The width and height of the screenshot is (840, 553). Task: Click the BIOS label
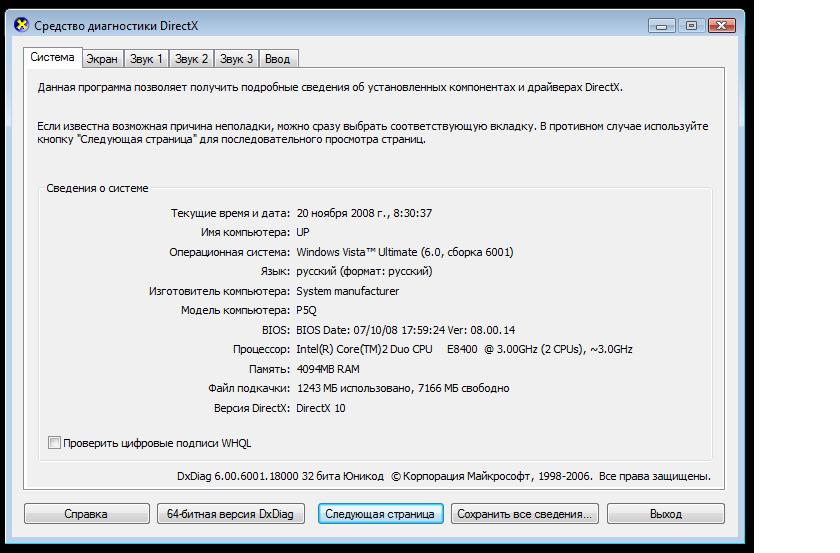pos(276,330)
